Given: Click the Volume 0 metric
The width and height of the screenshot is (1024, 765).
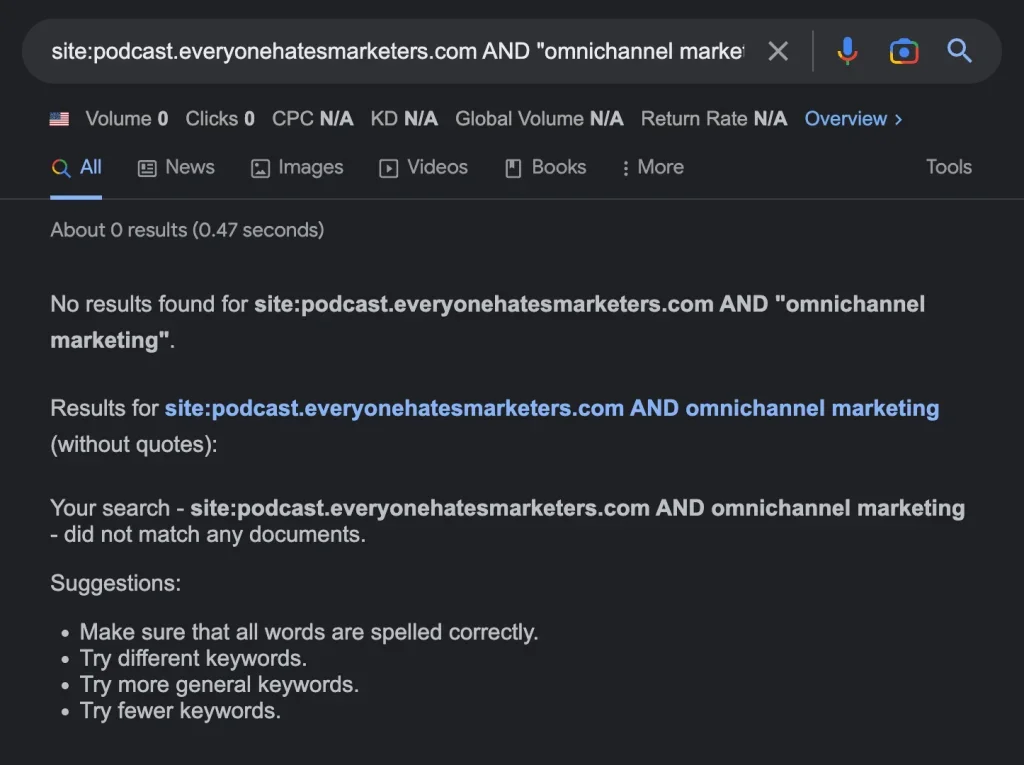Looking at the screenshot, I should [126, 118].
